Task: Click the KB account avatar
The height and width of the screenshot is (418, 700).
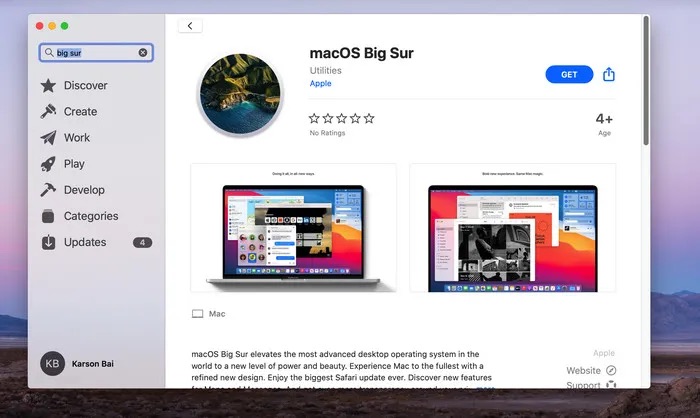Action: tap(52, 364)
